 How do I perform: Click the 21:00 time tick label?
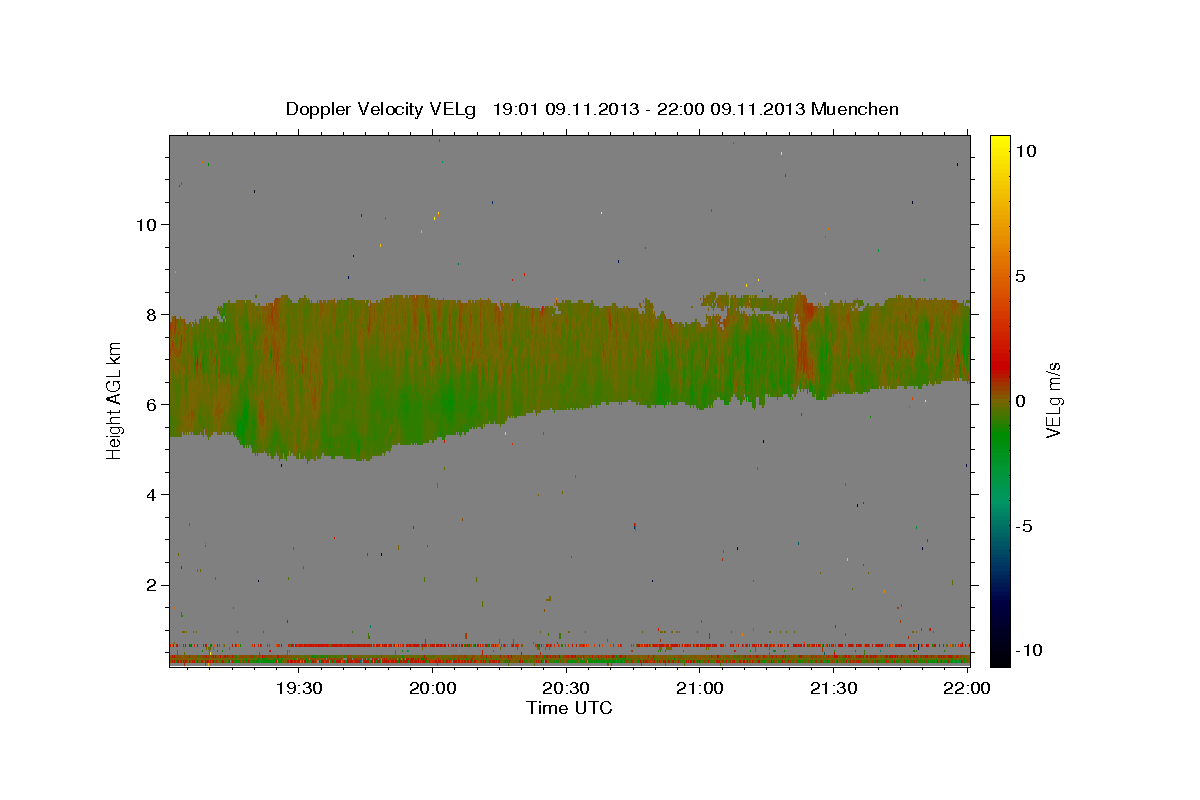(700, 688)
